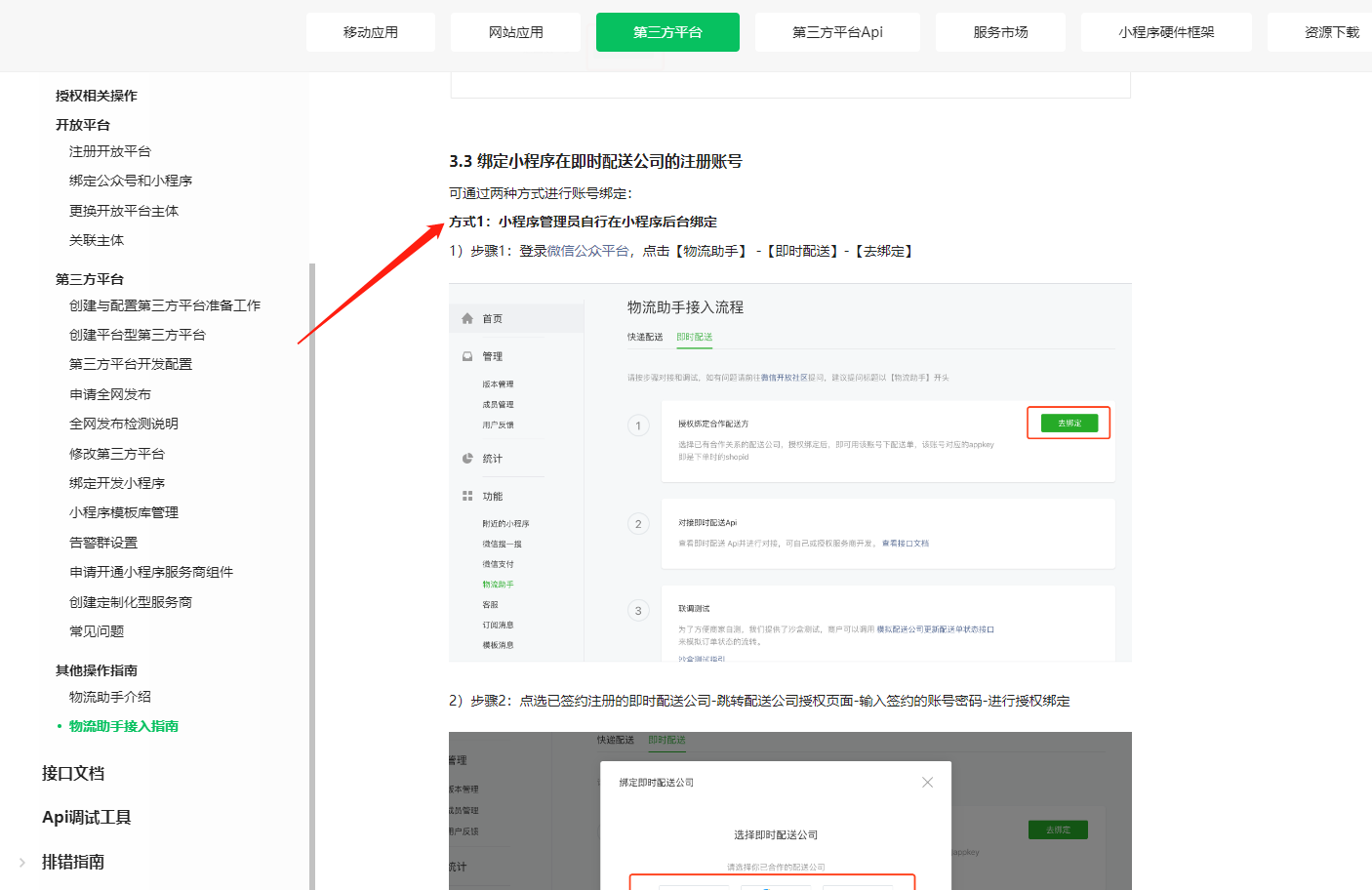Select 第三方平台 sidebar section heading
Screen dimensions: 1372x890
90,279
